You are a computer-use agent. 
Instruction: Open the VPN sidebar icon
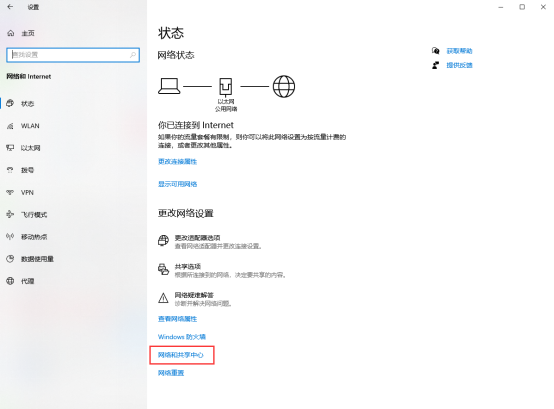pos(10,192)
